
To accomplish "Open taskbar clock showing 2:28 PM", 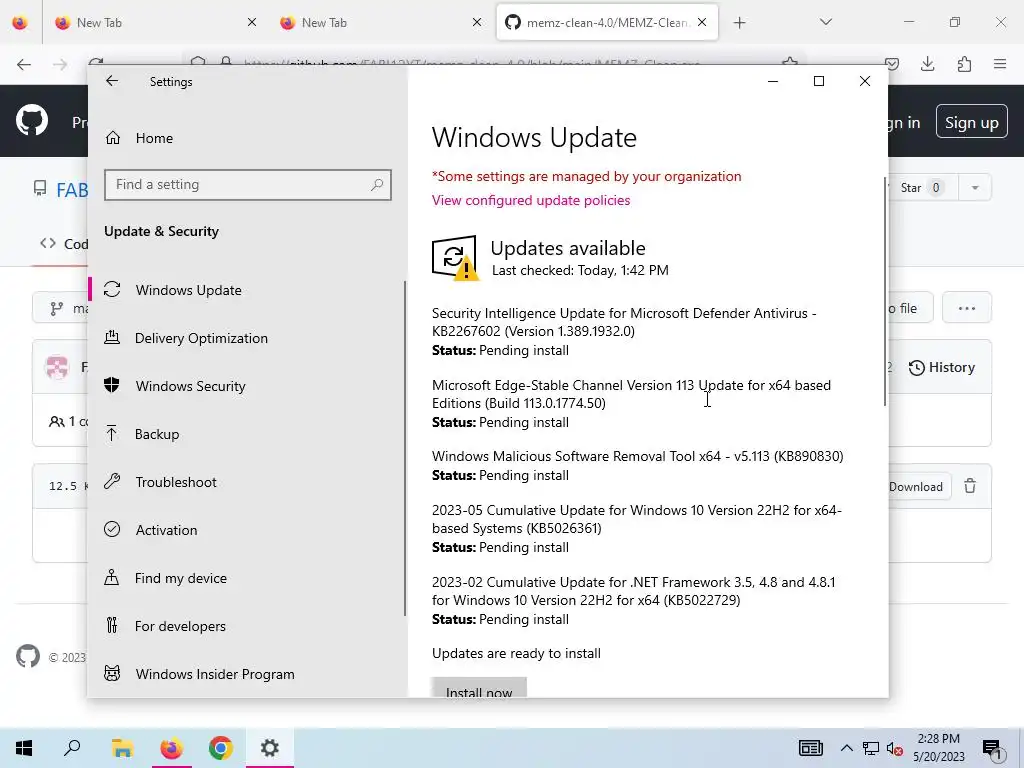I will click(x=938, y=748).
